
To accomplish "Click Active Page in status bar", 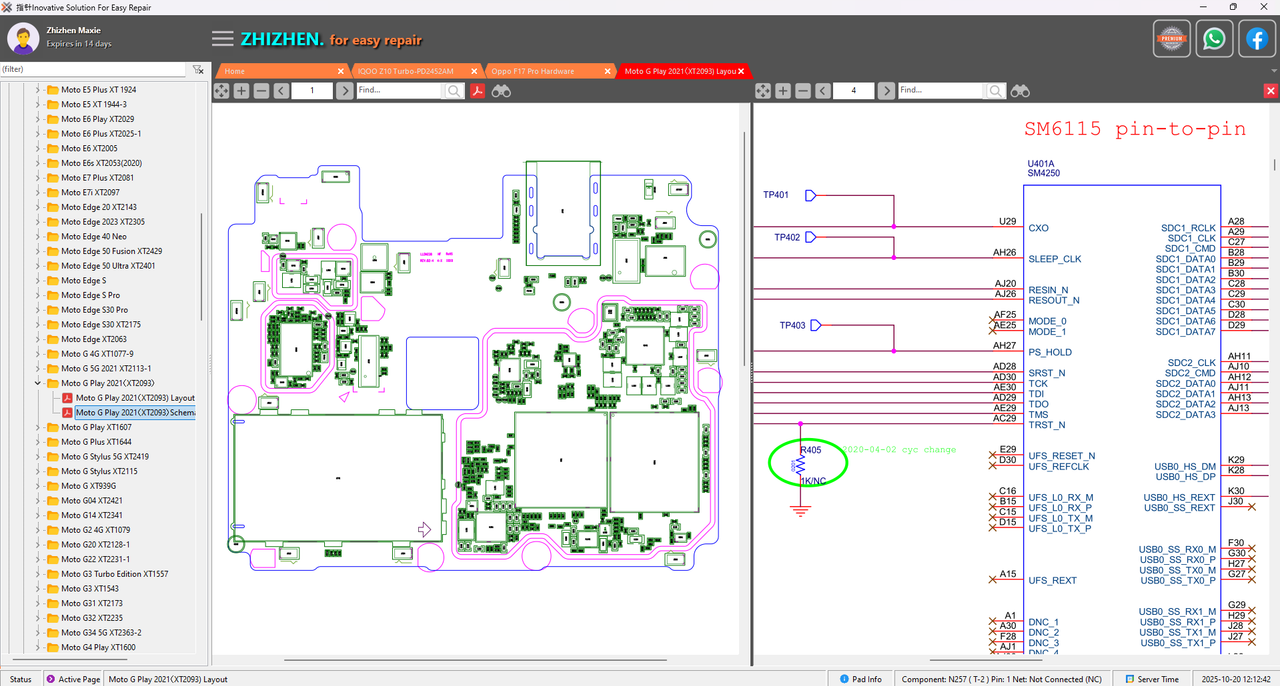I will coord(73,679).
